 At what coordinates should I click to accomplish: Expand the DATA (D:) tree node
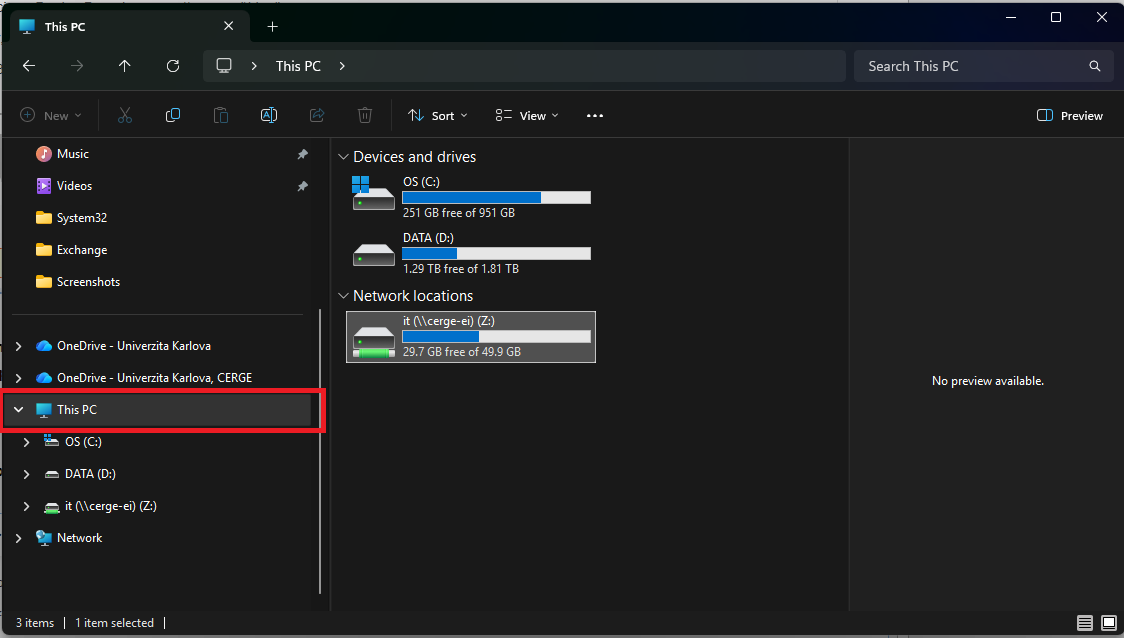tap(27, 474)
